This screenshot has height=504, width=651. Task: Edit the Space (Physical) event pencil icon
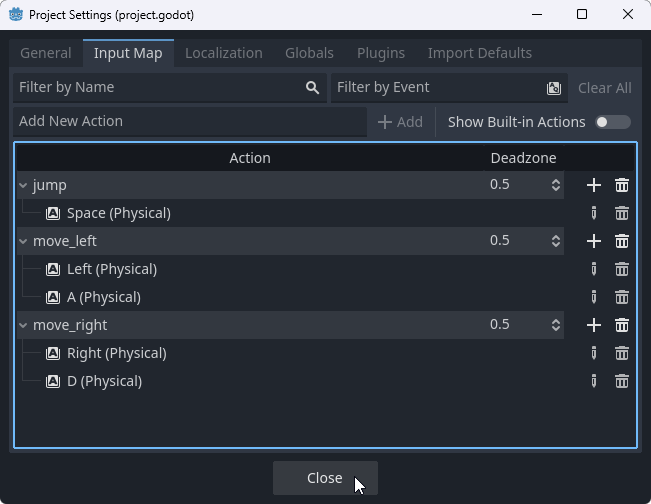(x=594, y=213)
